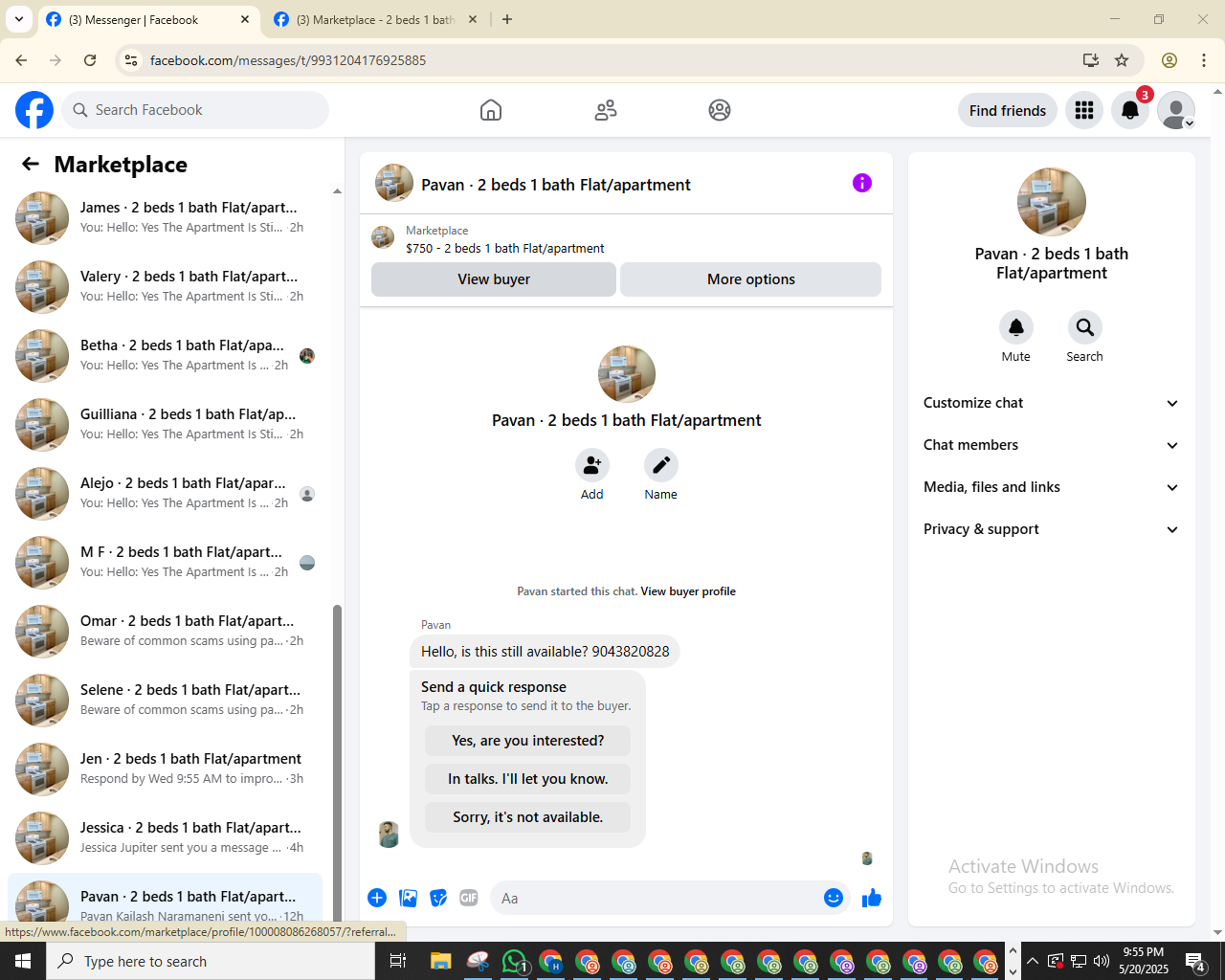1225x980 pixels.
Task: Open James conversation in the list
Action: (x=165, y=218)
